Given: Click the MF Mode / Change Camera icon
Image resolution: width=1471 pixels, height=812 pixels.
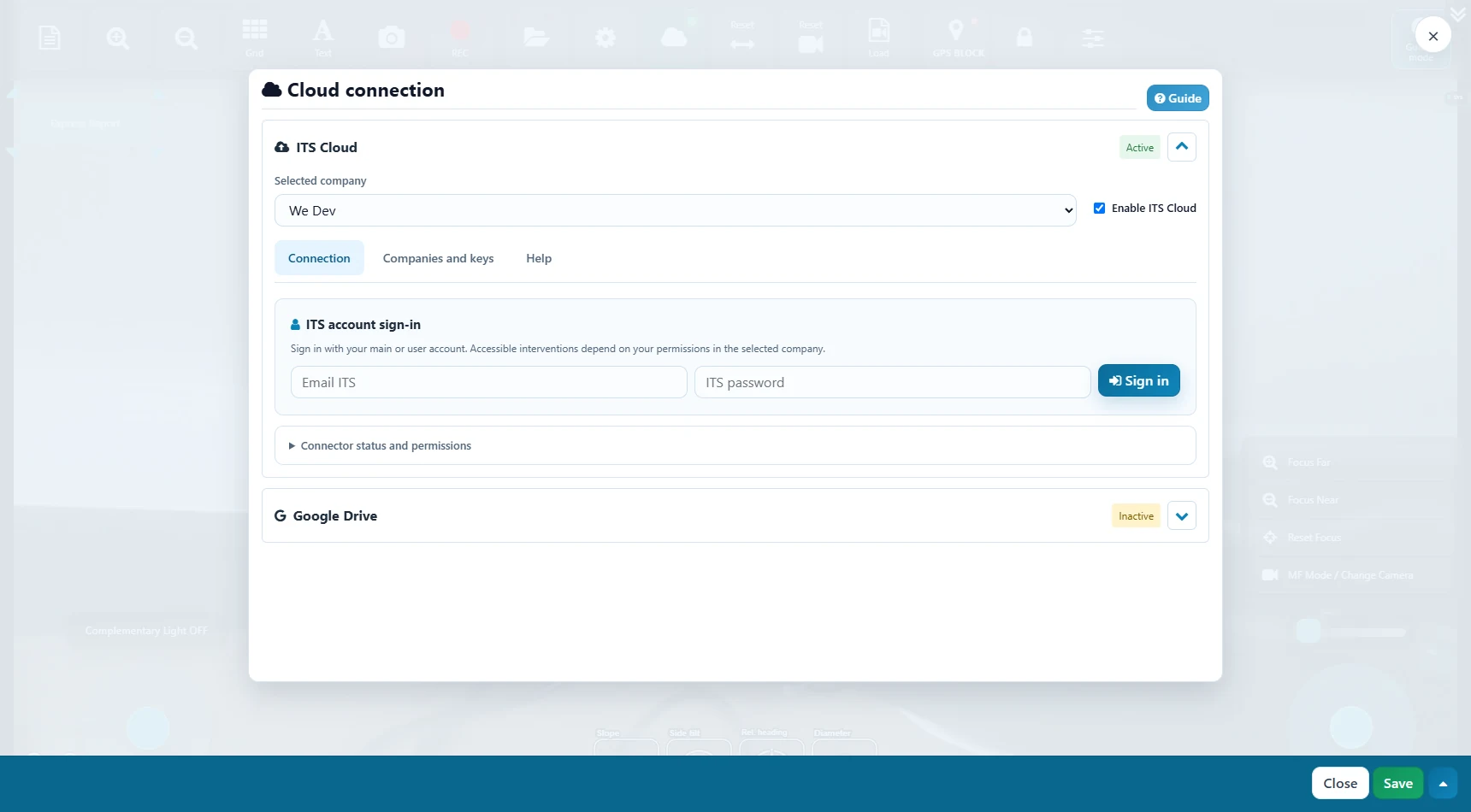Looking at the screenshot, I should point(1270,575).
